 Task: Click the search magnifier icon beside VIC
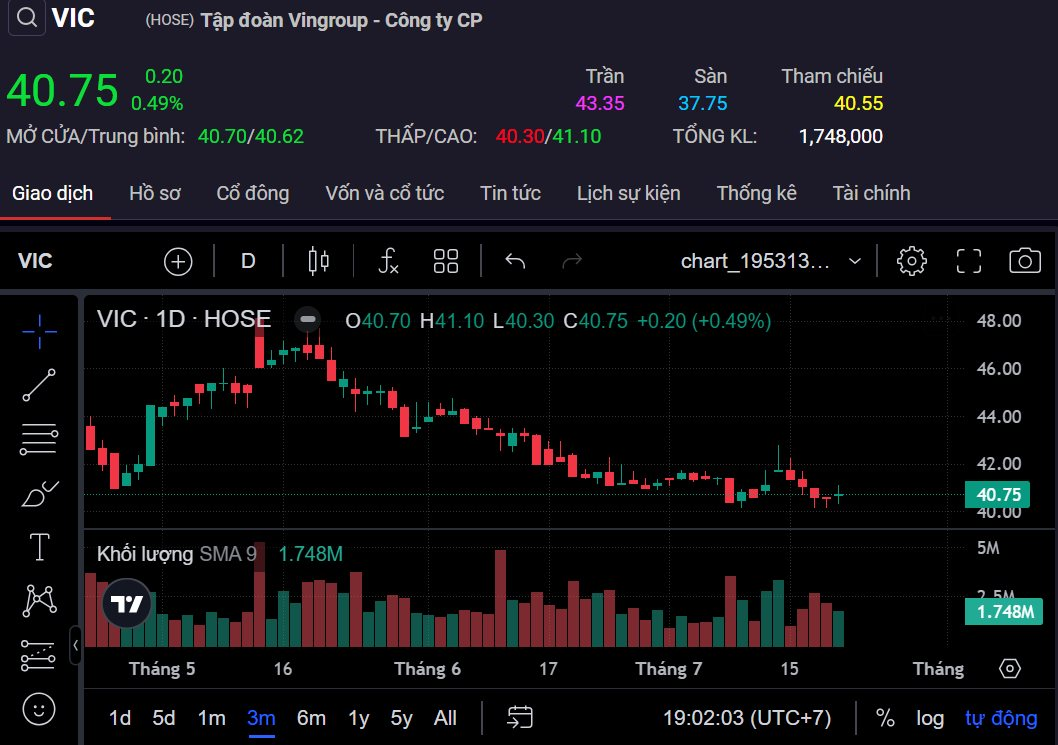coord(28,18)
